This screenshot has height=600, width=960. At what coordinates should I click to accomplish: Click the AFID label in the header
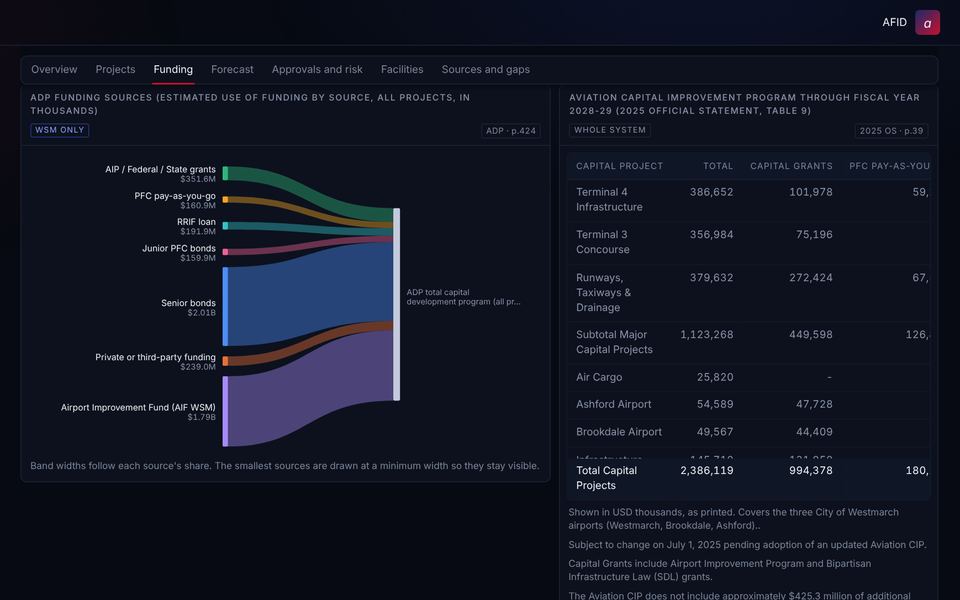tap(894, 23)
